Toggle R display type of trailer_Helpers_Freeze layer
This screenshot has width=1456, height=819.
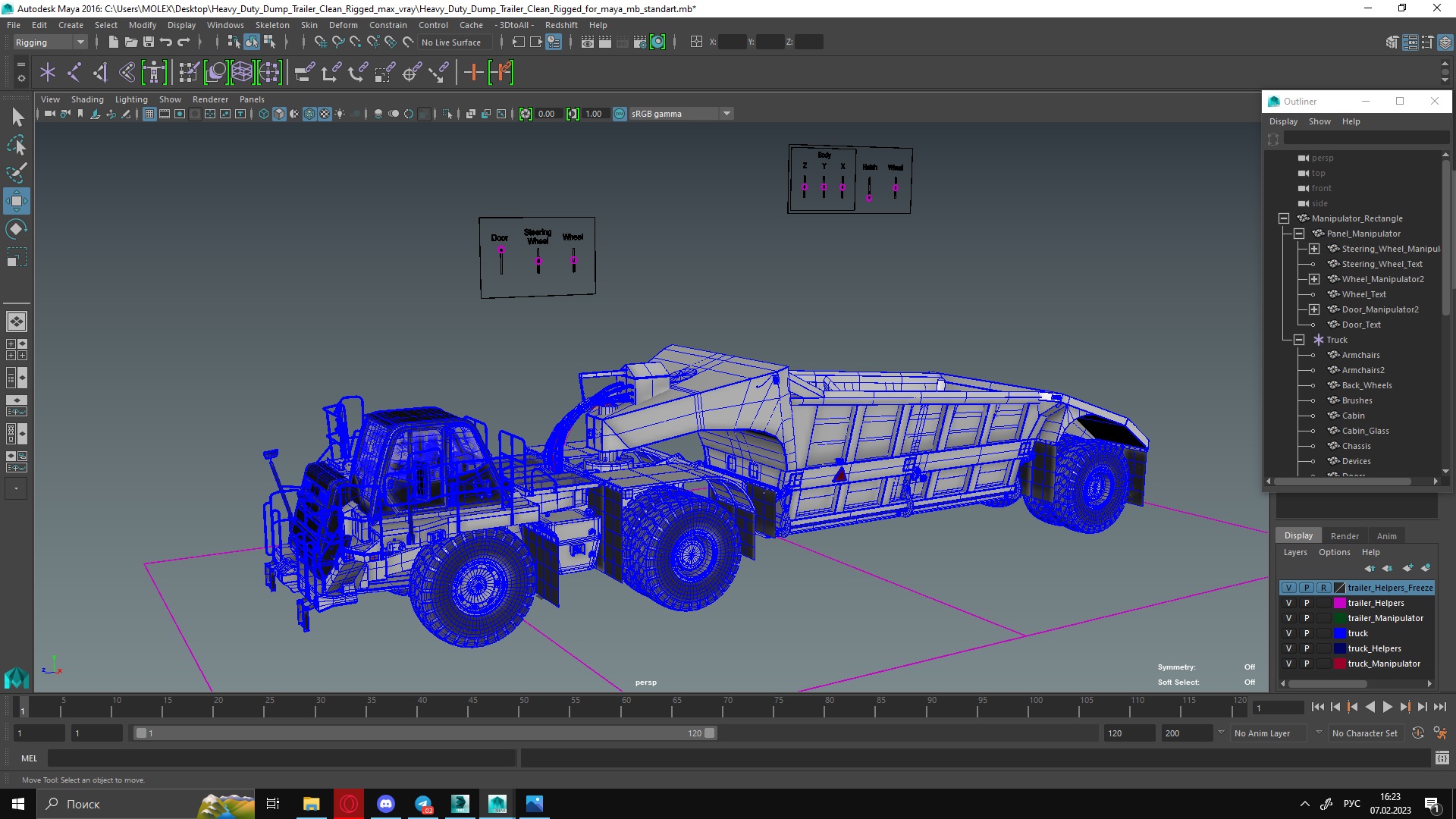1323,588
